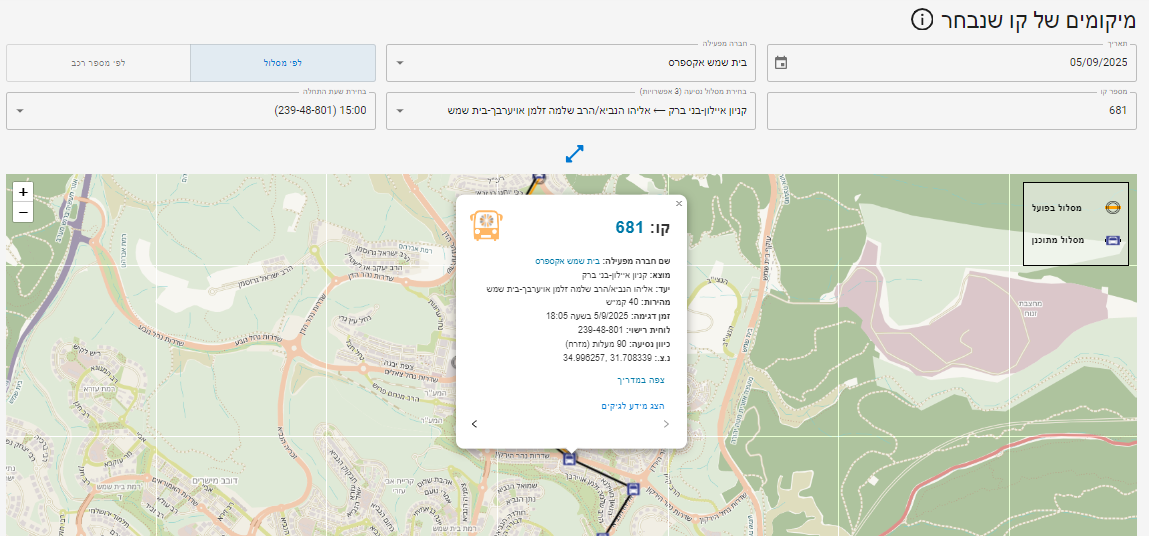Click the coordinates text 34.996257, 31.708339
The width and height of the screenshot is (1149, 536).
point(607,358)
